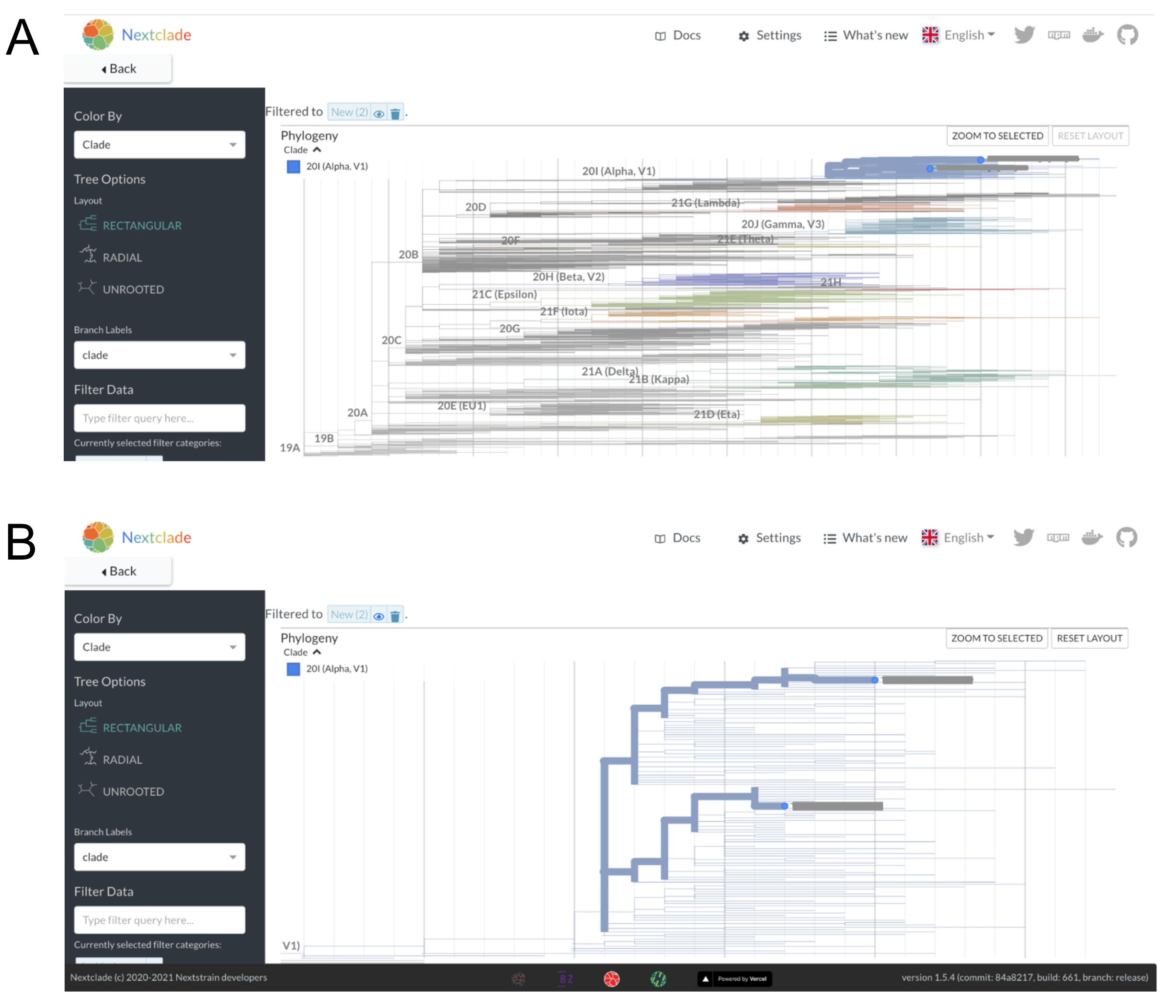The image size is (1176, 1008).
Task: Click Settings menu item
Action: 769,34
